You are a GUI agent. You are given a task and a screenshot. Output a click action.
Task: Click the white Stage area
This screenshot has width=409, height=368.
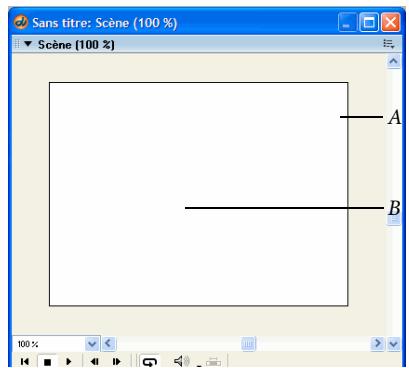coord(198,194)
